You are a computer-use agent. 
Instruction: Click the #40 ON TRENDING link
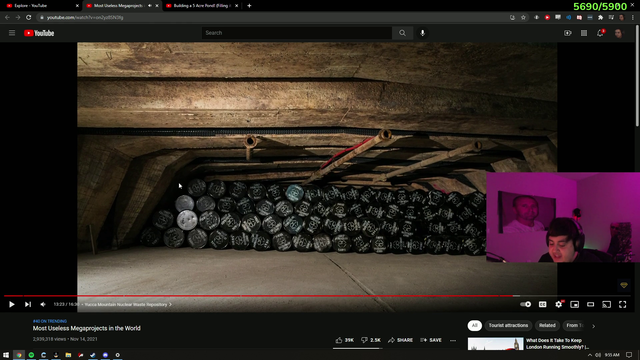[x=50, y=321]
